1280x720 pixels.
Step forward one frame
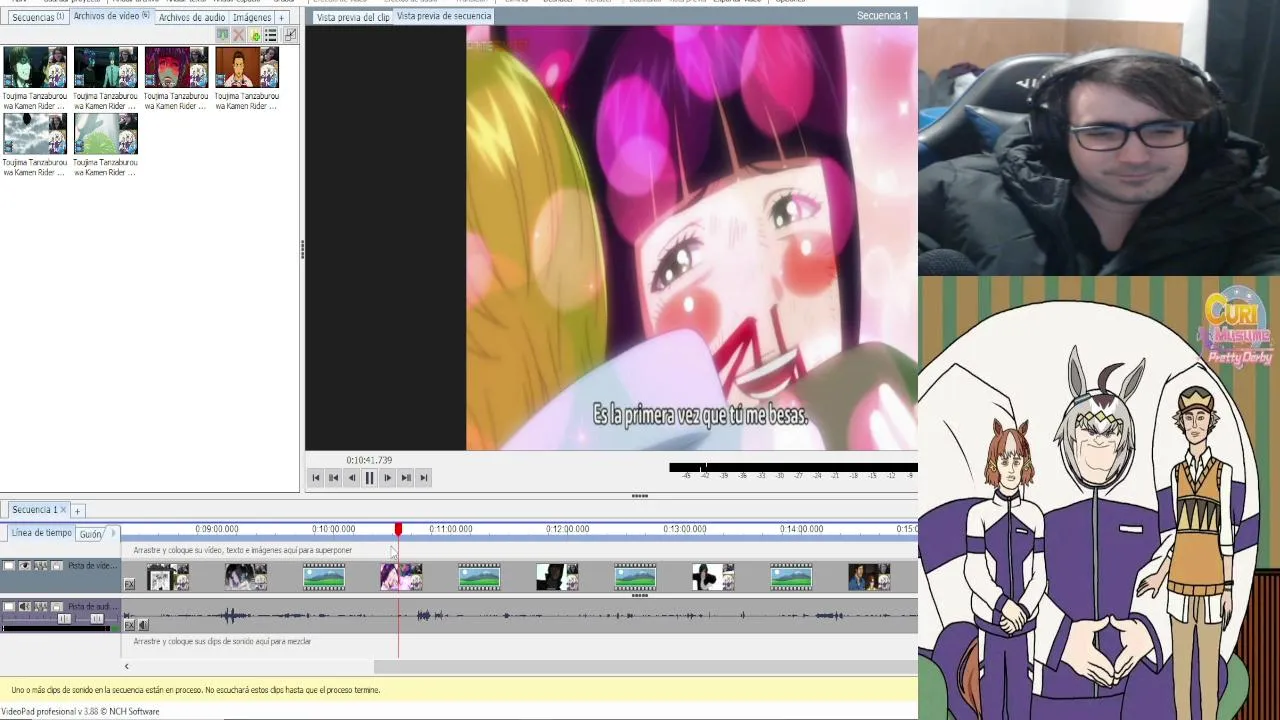[388, 478]
